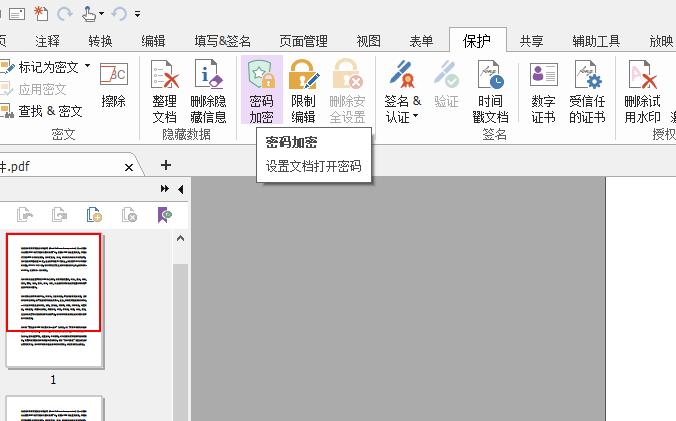
Task: Close the .pdf document tab
Action: pyautogui.click(x=129, y=167)
